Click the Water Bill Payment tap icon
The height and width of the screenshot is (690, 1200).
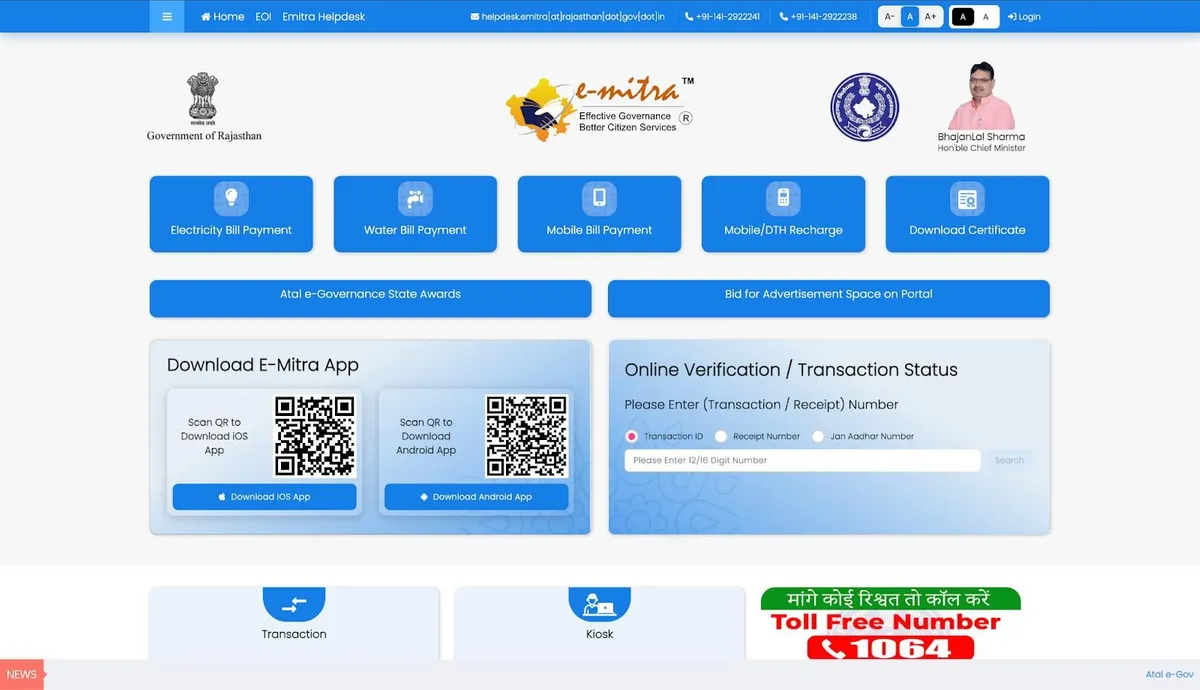(415, 198)
